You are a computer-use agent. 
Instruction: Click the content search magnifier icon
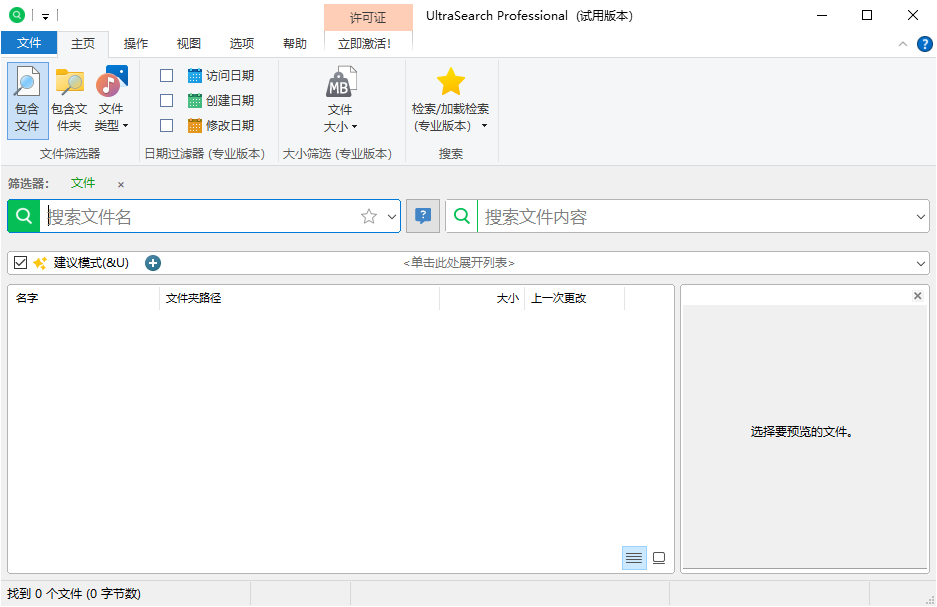[462, 216]
